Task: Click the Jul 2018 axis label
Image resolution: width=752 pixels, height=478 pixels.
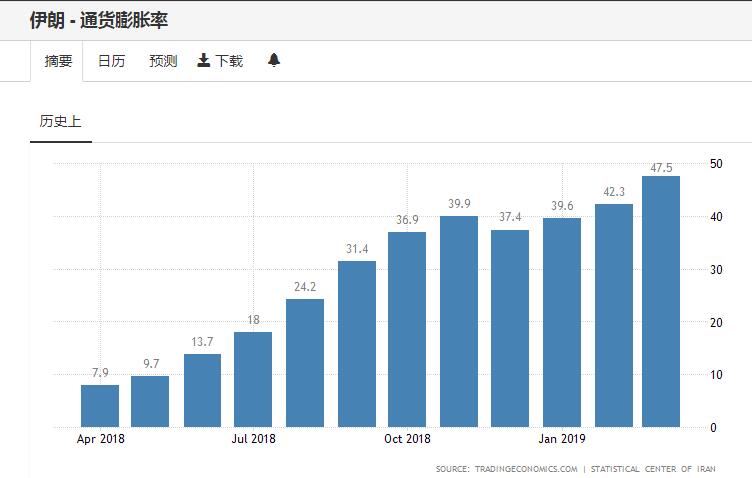Action: [x=253, y=439]
